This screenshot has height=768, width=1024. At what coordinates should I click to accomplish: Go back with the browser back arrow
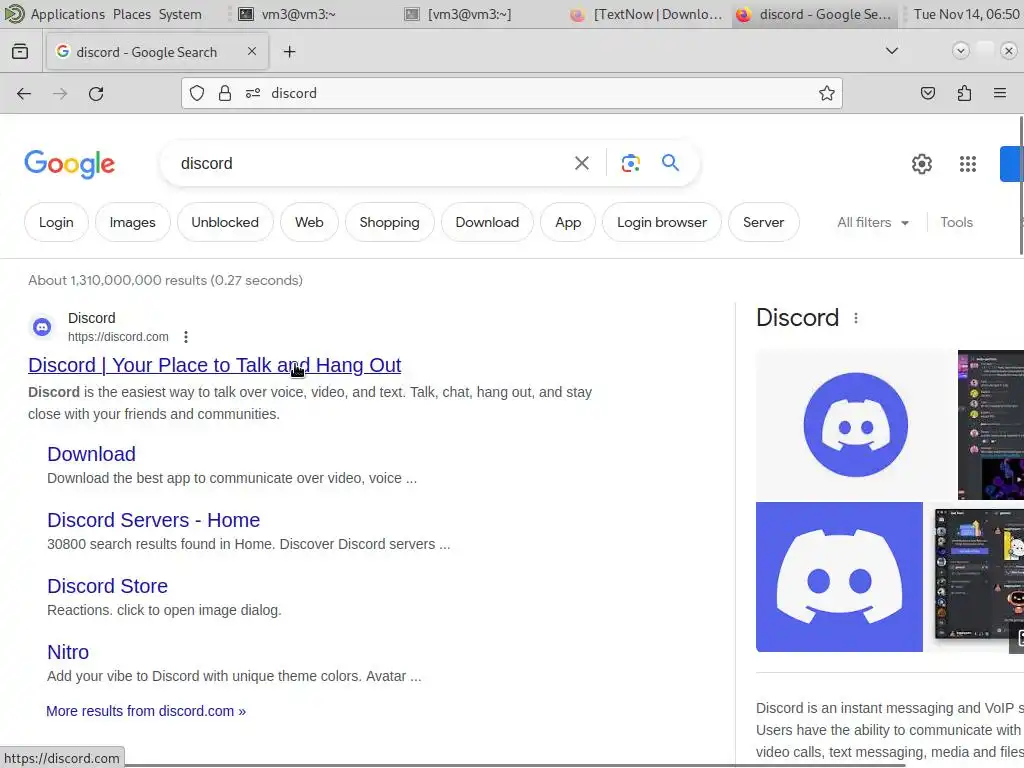(24, 93)
